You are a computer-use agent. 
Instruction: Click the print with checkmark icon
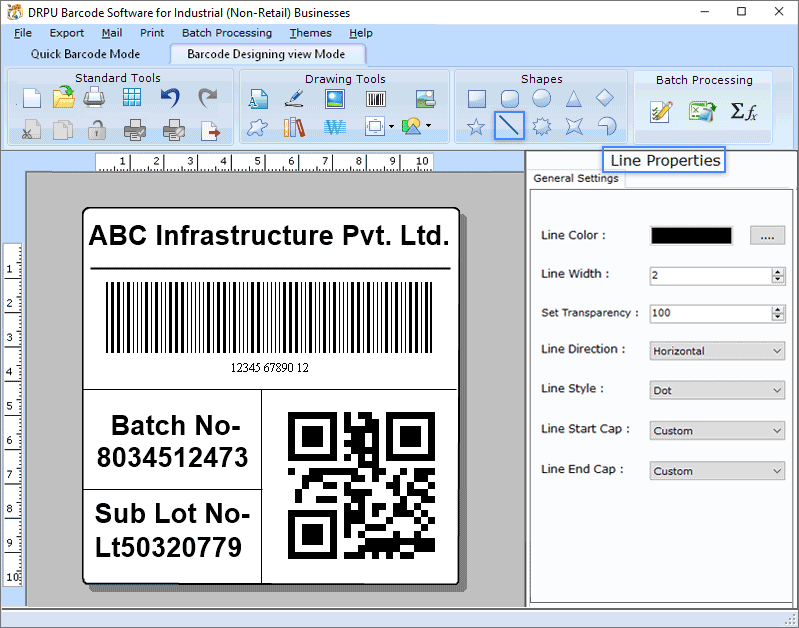point(135,129)
